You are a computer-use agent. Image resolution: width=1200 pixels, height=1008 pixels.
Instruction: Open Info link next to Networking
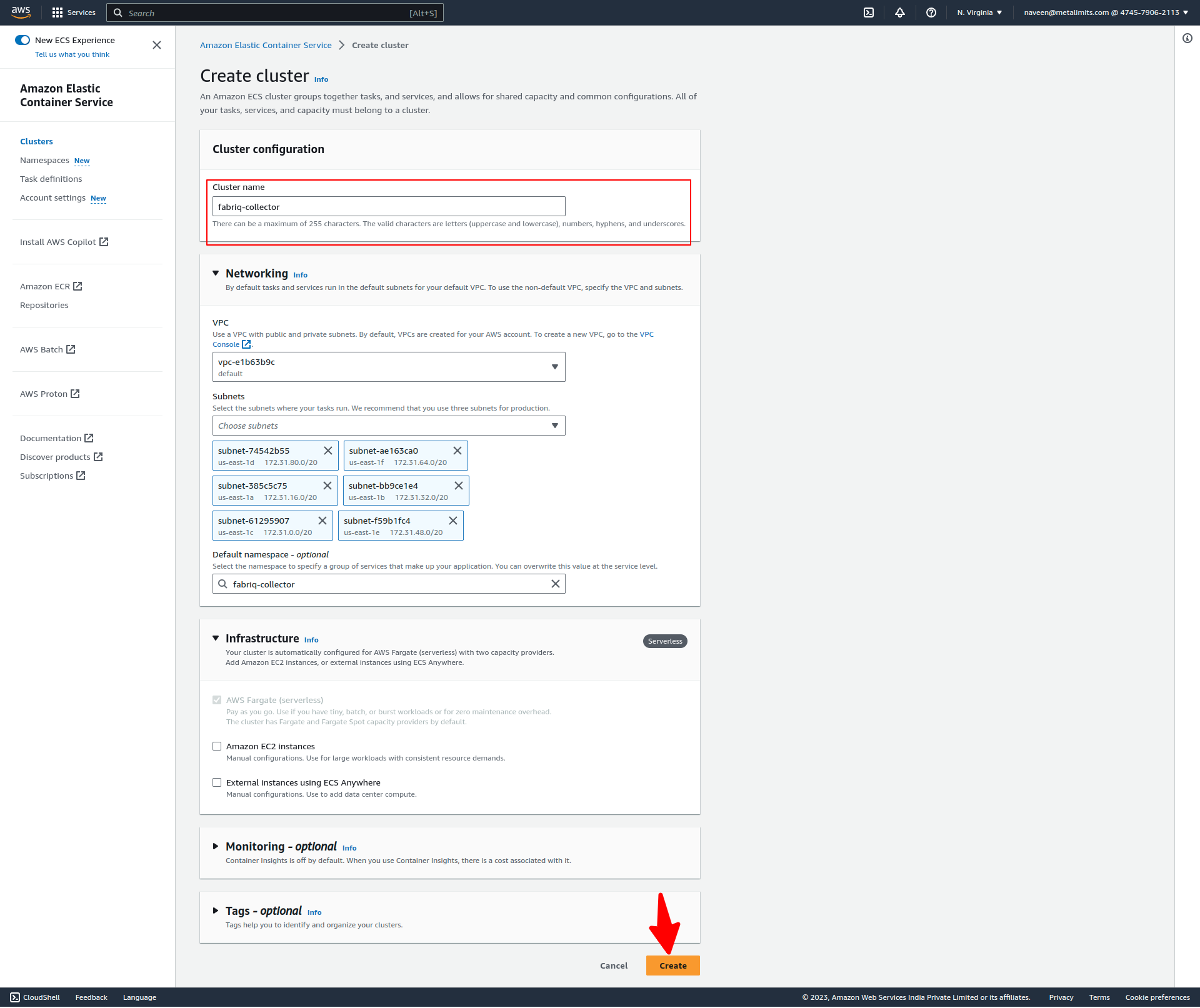[x=301, y=275]
